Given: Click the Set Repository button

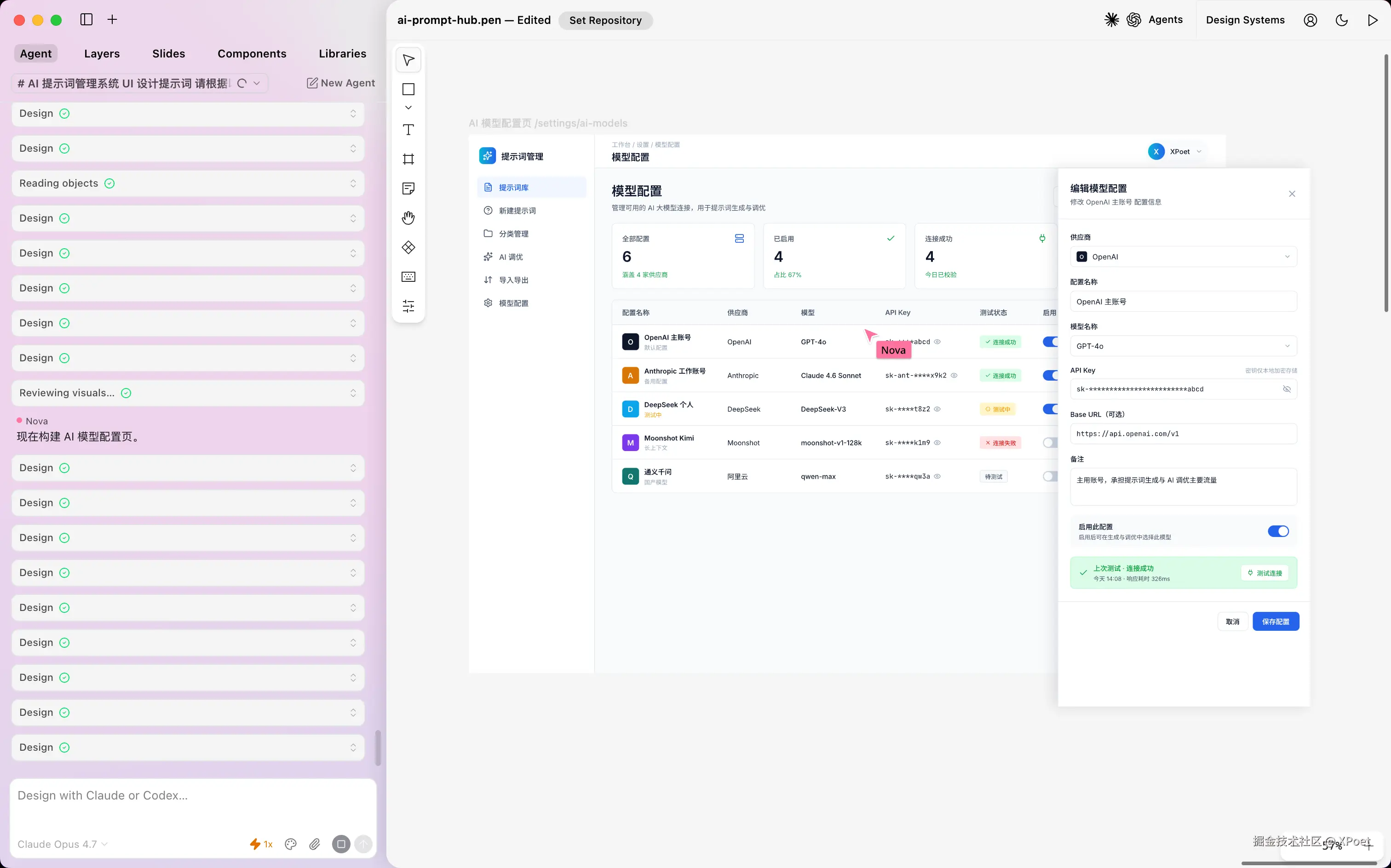Looking at the screenshot, I should [605, 20].
